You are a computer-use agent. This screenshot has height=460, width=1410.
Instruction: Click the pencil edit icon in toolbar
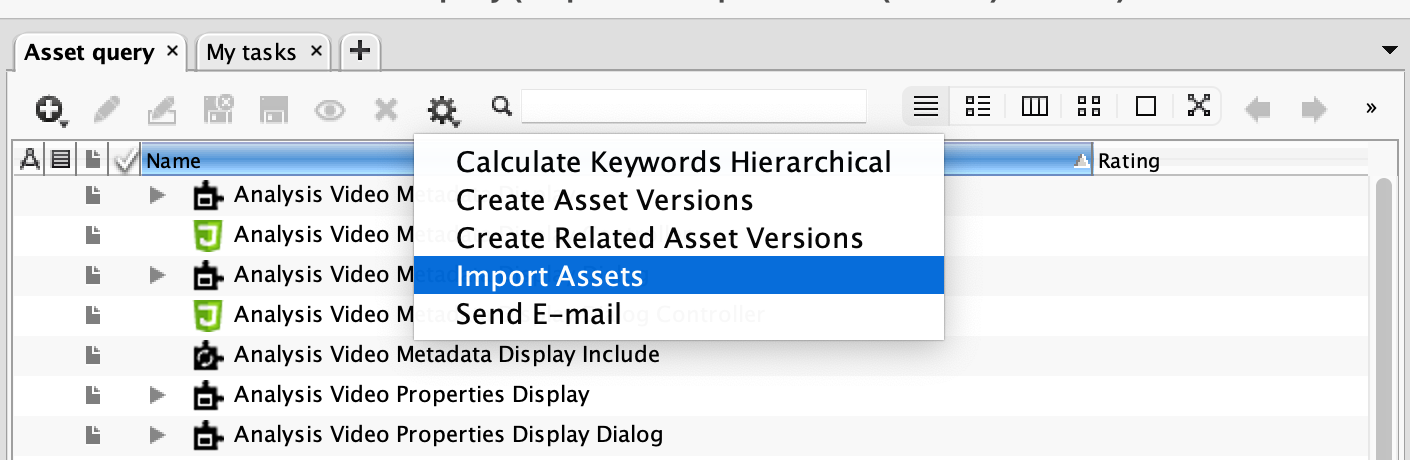click(x=108, y=108)
